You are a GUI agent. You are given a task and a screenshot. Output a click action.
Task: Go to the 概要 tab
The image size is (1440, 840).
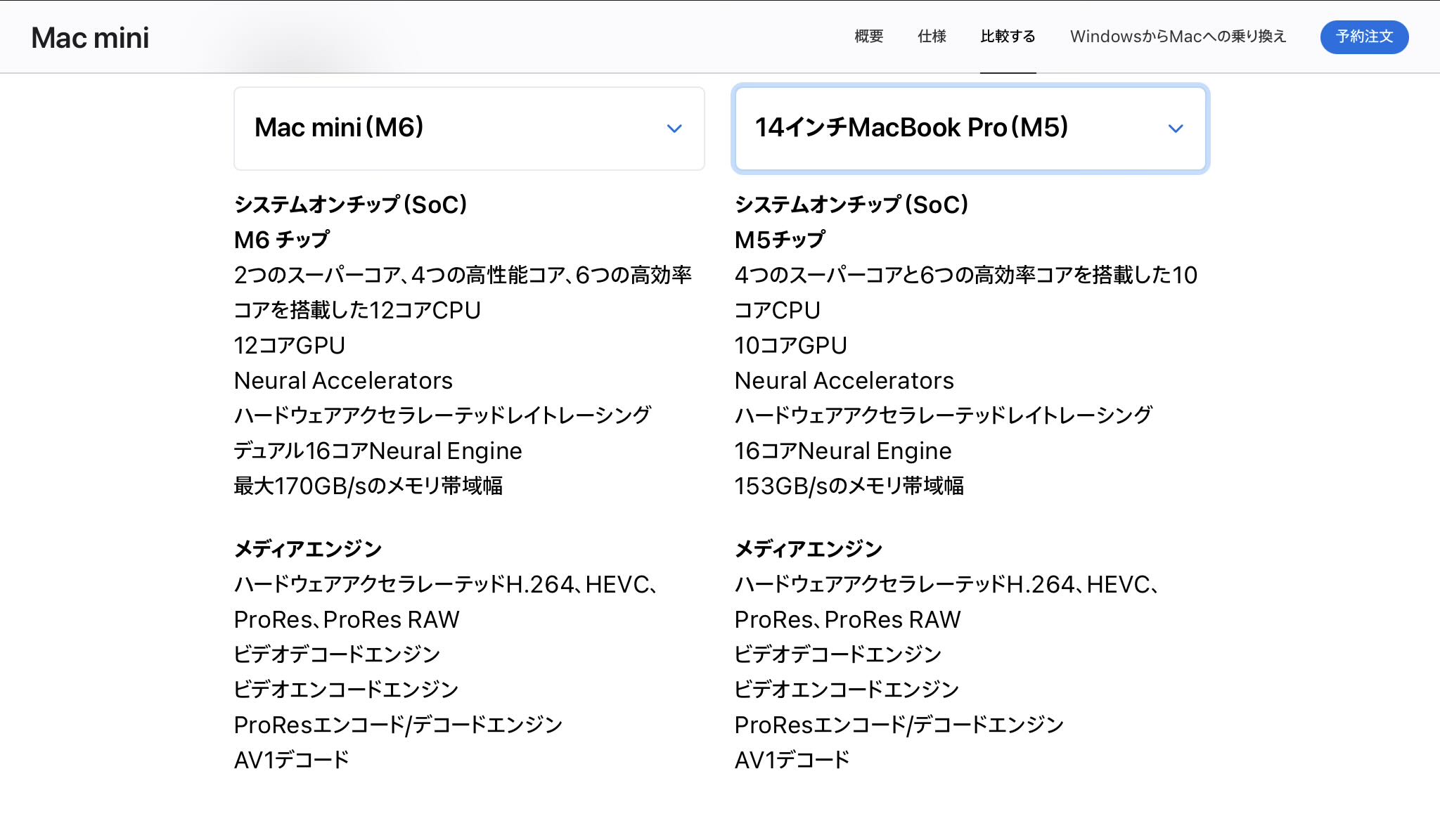pos(869,37)
